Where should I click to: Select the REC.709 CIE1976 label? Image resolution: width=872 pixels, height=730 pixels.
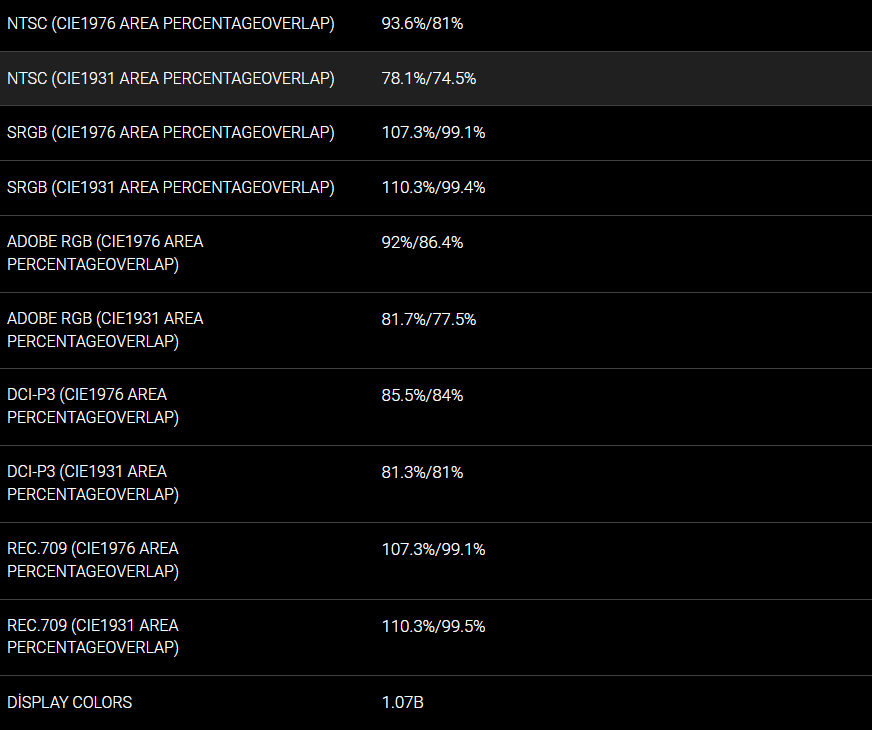point(93,560)
